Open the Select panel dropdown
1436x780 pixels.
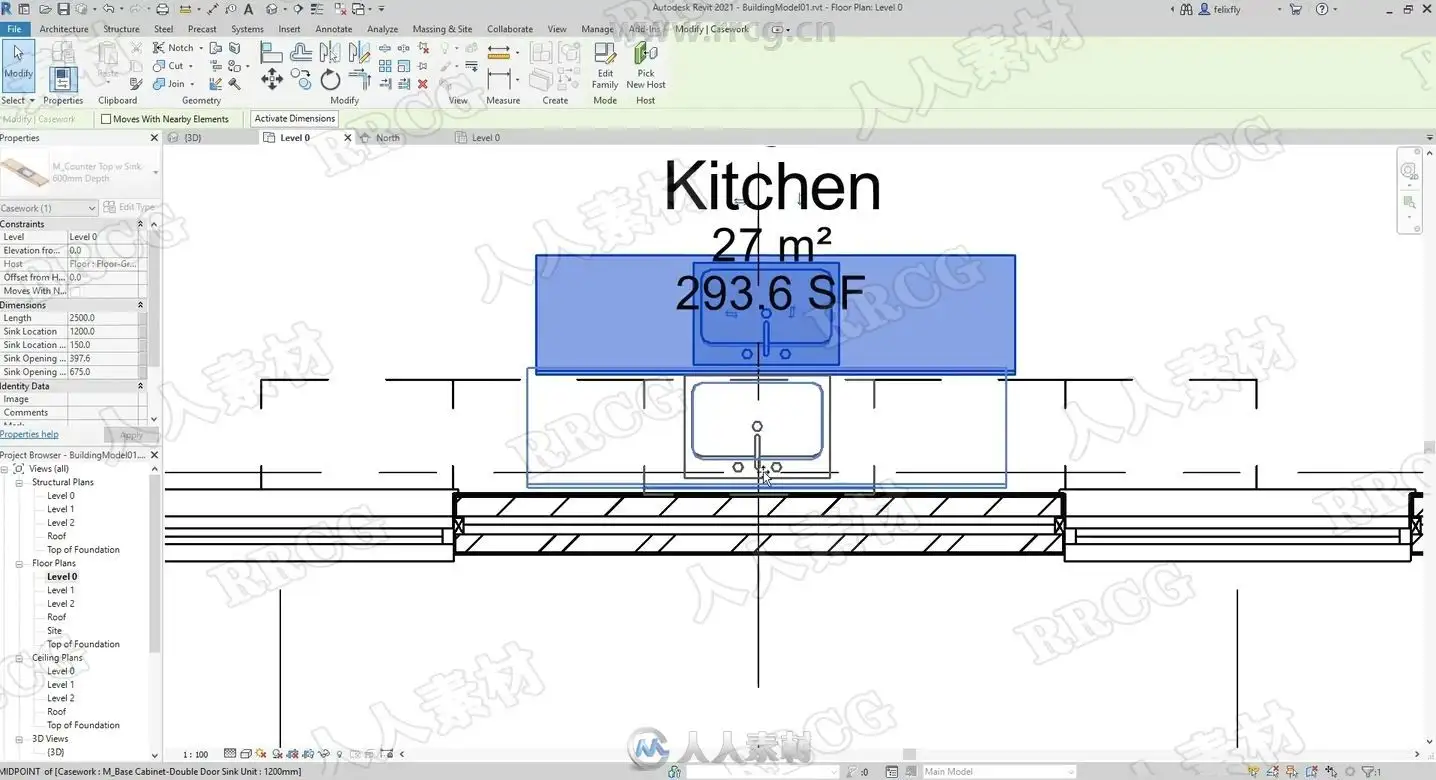[x=18, y=100]
